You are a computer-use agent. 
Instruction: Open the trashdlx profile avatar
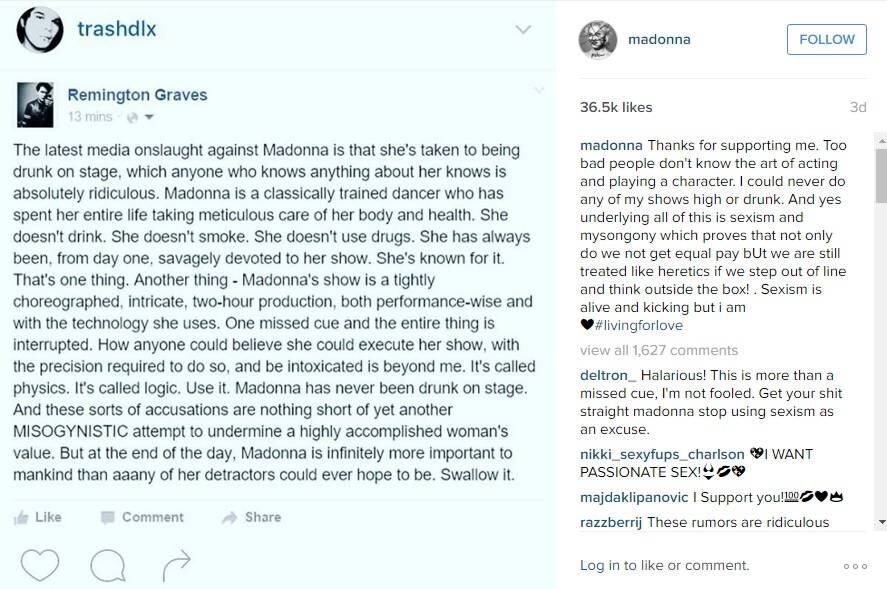40,29
